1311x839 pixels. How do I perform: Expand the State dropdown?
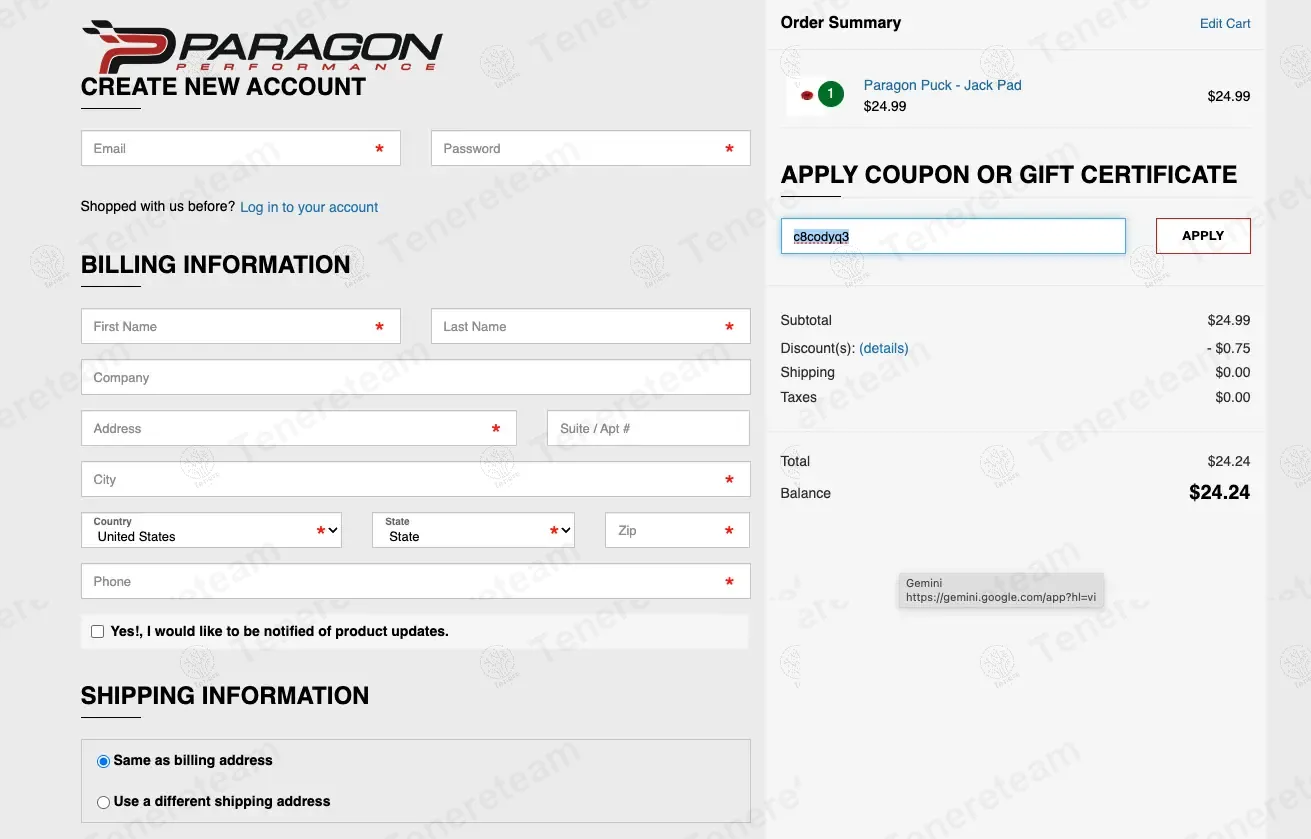[472, 531]
